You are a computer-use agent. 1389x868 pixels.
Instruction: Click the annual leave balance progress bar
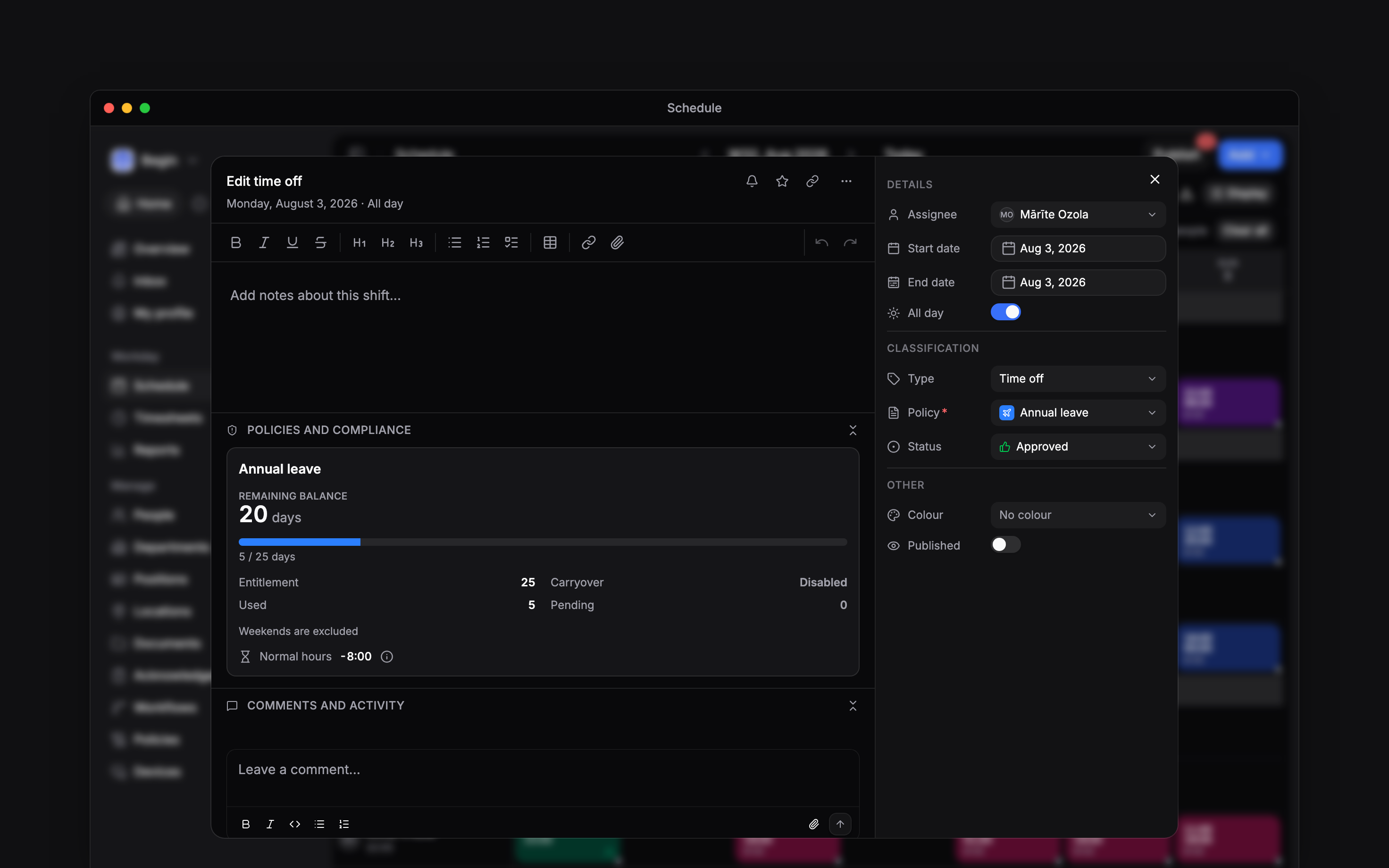coord(543,542)
